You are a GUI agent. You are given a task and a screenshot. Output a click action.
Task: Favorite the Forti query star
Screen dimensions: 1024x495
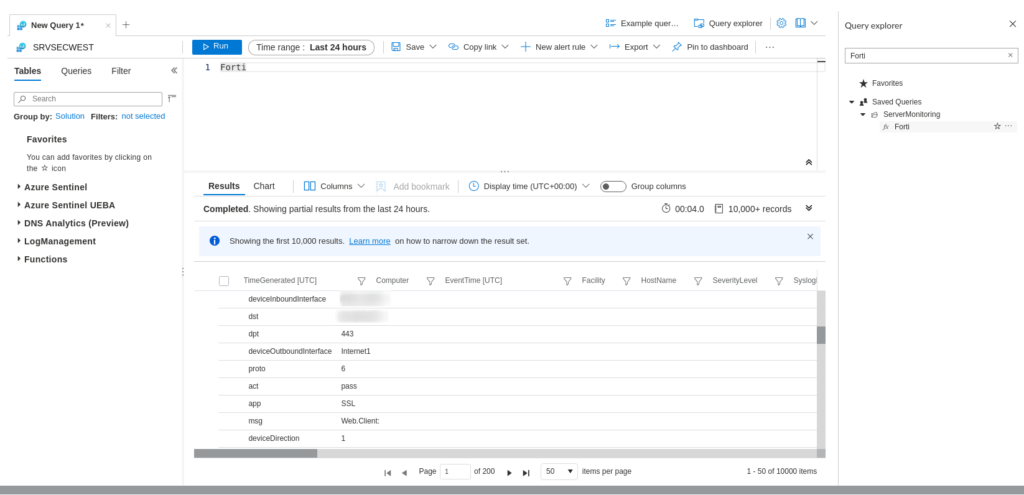coord(997,126)
